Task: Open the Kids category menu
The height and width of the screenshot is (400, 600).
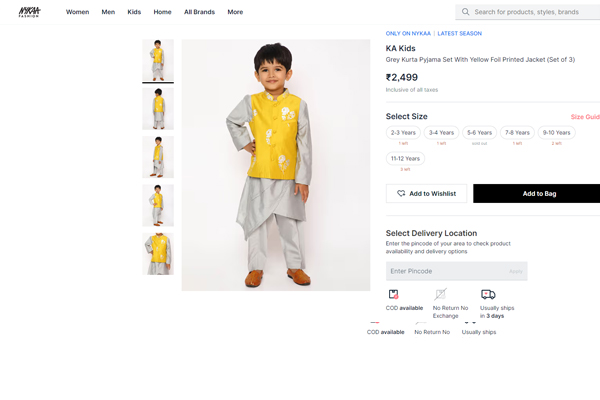Action: click(x=134, y=12)
